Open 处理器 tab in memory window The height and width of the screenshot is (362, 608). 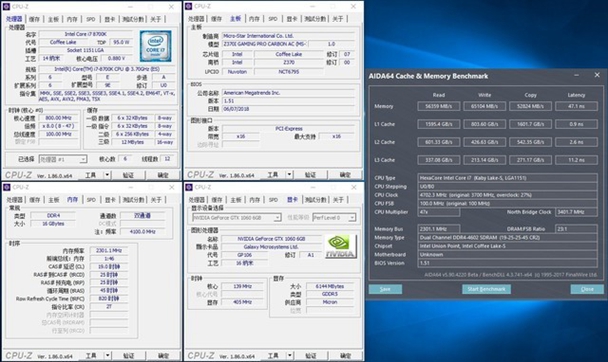(15, 200)
